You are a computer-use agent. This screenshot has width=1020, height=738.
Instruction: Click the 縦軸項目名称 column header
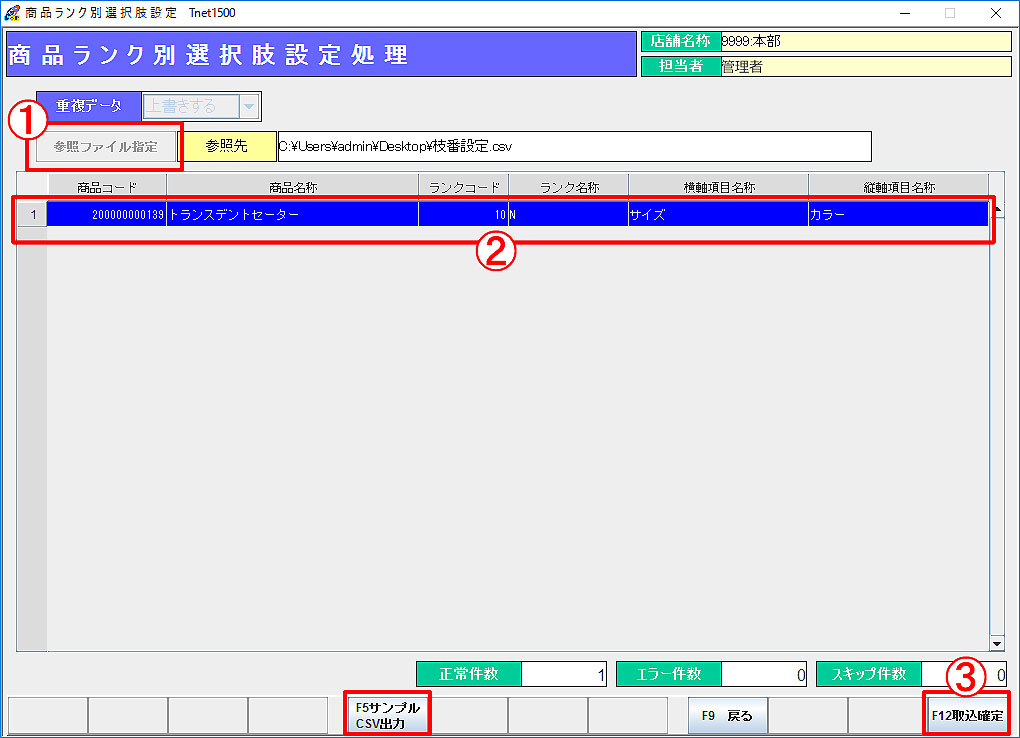[x=898, y=187]
